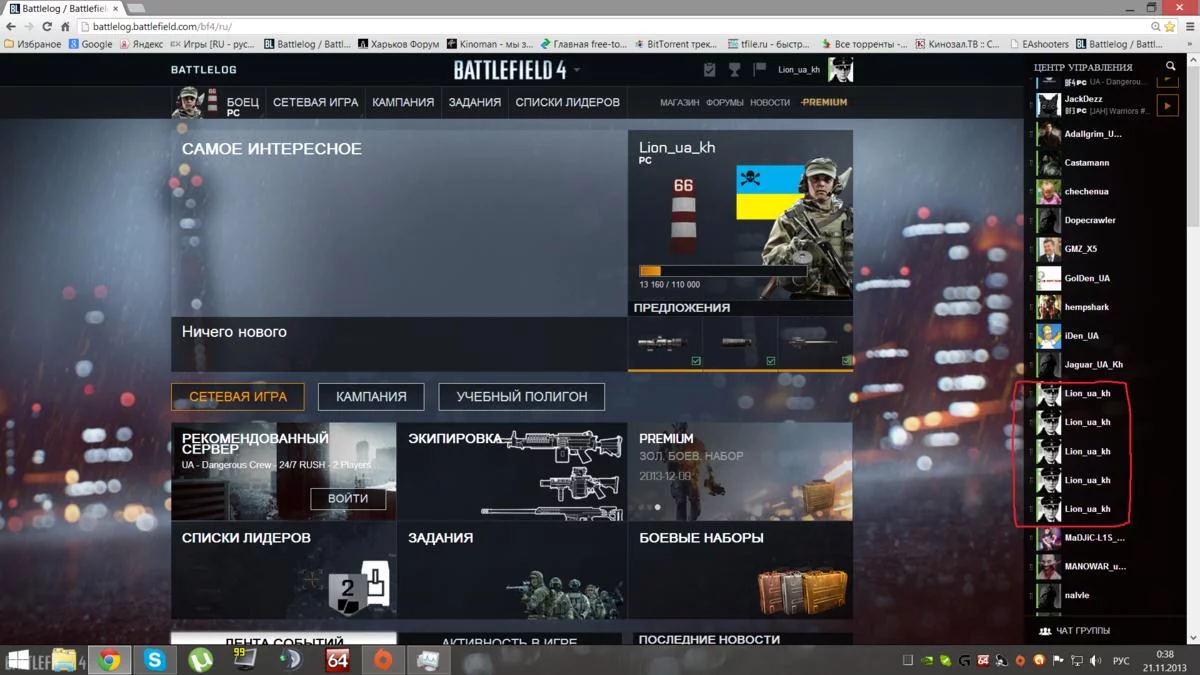This screenshot has width=1200, height=675.
Task: Open the trophy awards icon in header
Action: pyautogui.click(x=734, y=69)
